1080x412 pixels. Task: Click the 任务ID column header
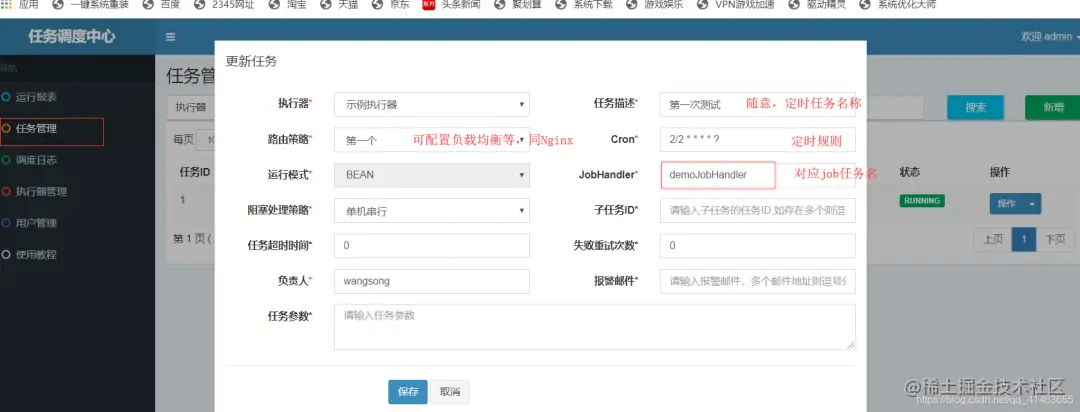[x=195, y=172]
